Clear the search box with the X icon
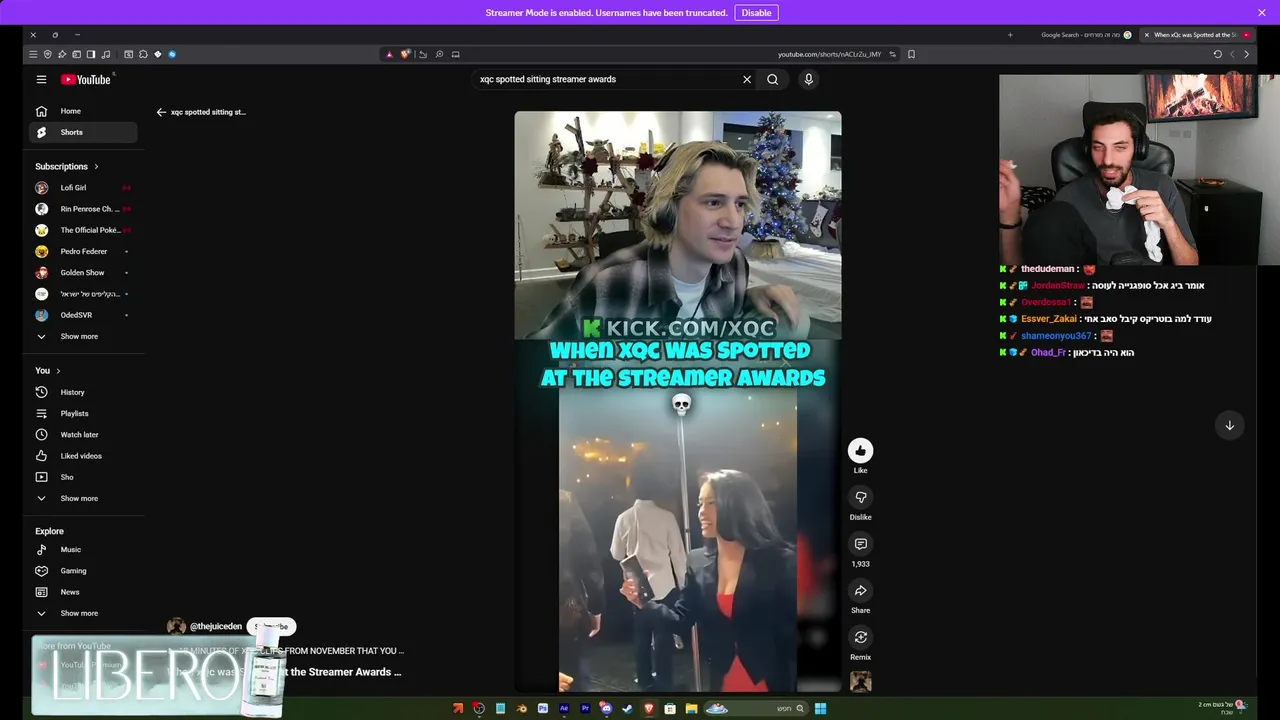Image resolution: width=1280 pixels, height=720 pixels. tap(746, 79)
